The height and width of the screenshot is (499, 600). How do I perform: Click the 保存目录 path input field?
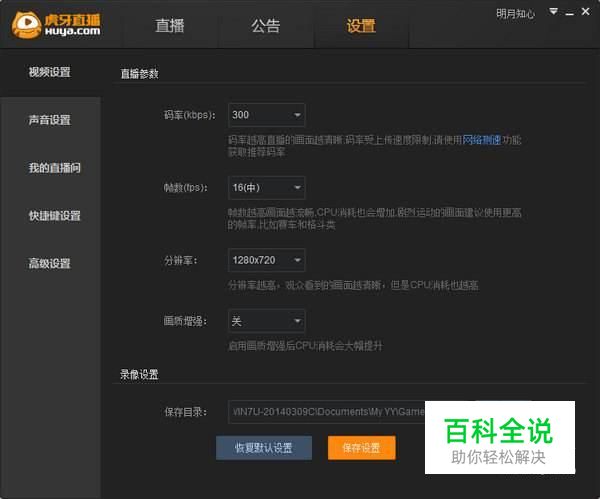coord(326,412)
